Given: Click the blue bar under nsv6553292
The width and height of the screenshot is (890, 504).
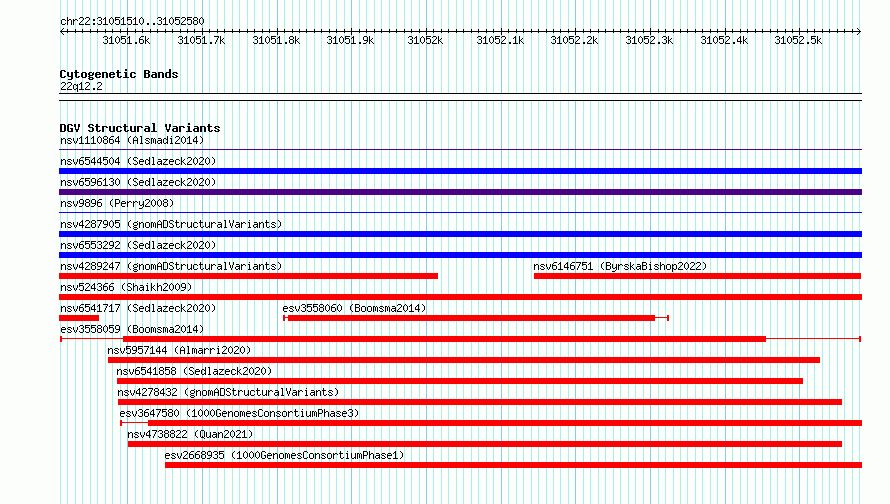Looking at the screenshot, I should click(460, 255).
